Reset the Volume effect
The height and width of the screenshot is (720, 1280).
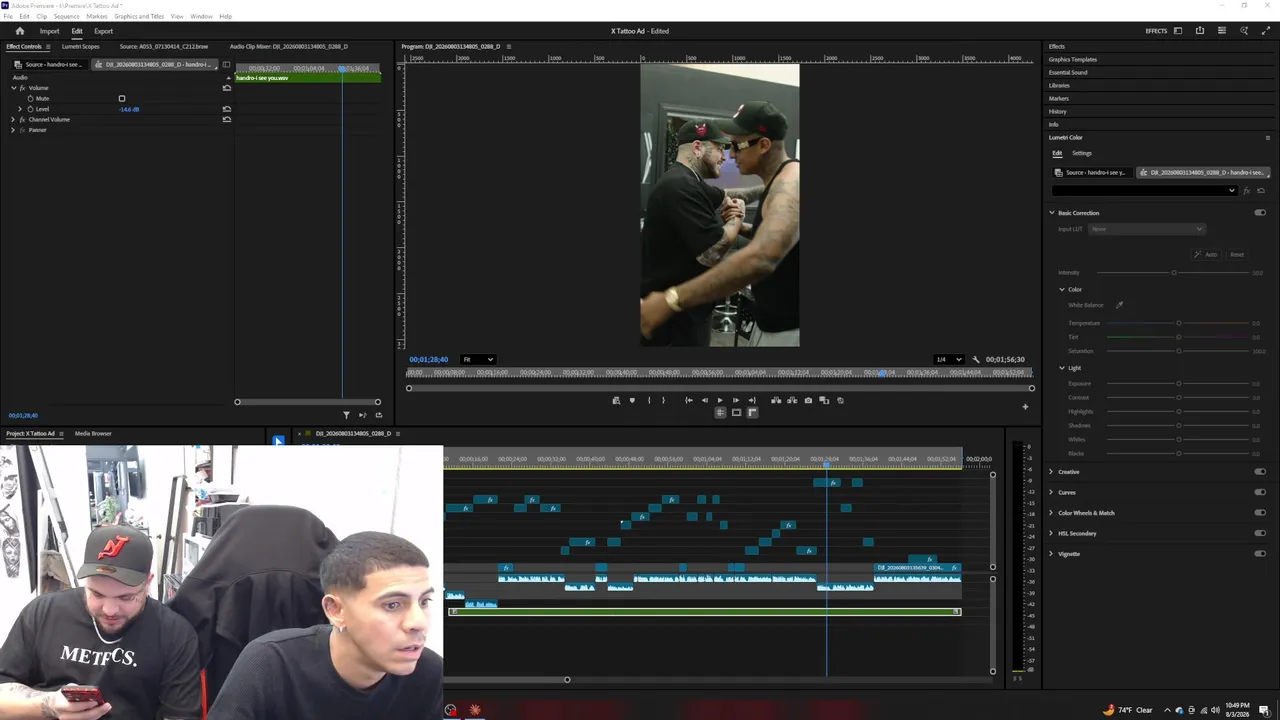click(x=227, y=88)
